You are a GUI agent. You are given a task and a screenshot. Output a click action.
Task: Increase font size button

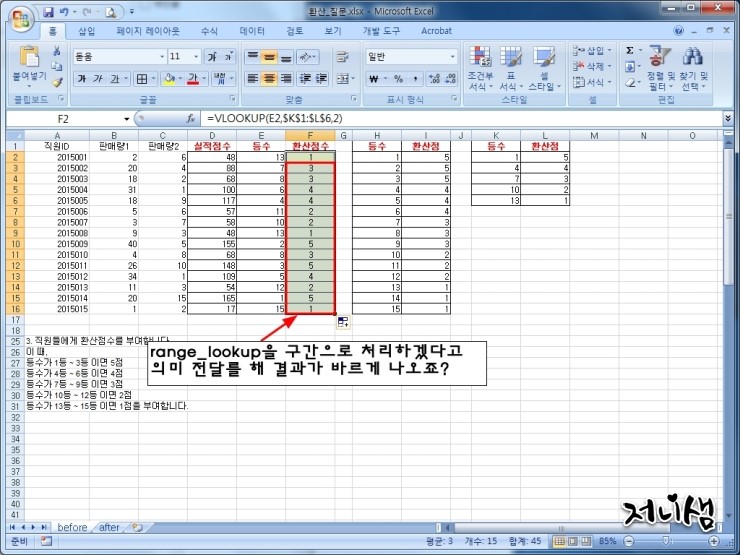point(213,57)
